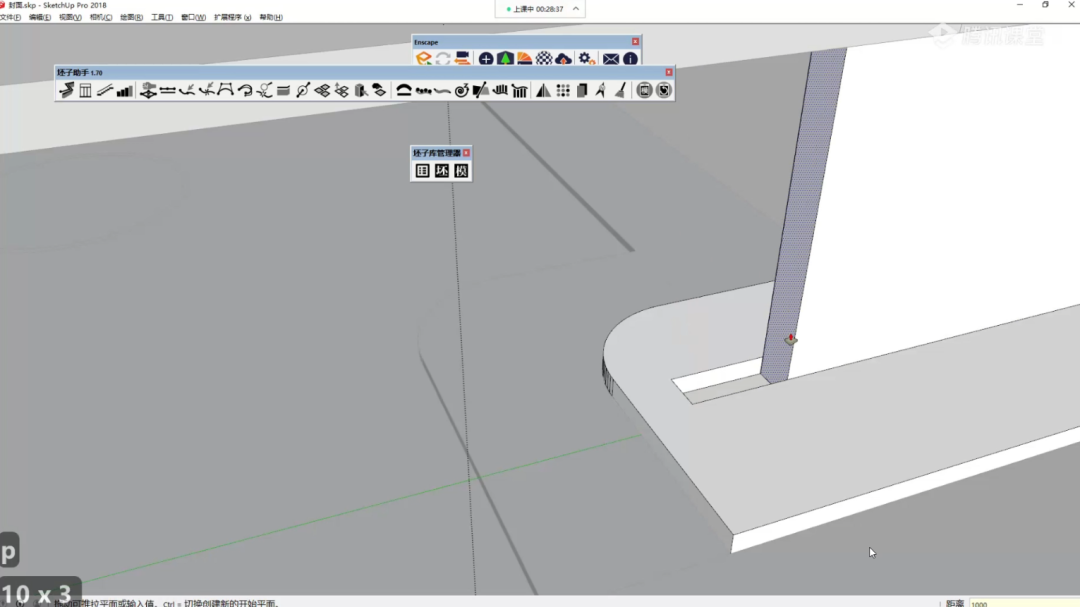Click the 模 button in 坯子库管理器
This screenshot has width=1080, height=607.
click(x=461, y=171)
